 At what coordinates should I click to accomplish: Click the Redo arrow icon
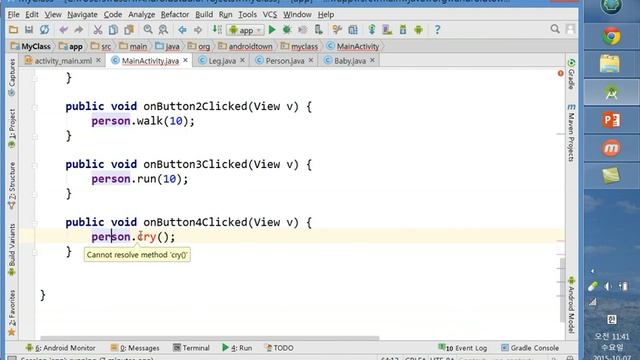(78, 30)
